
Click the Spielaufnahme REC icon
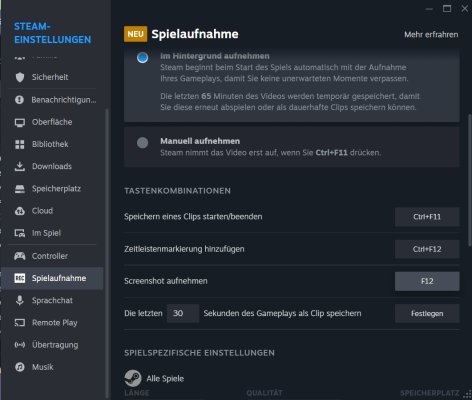click(x=20, y=278)
